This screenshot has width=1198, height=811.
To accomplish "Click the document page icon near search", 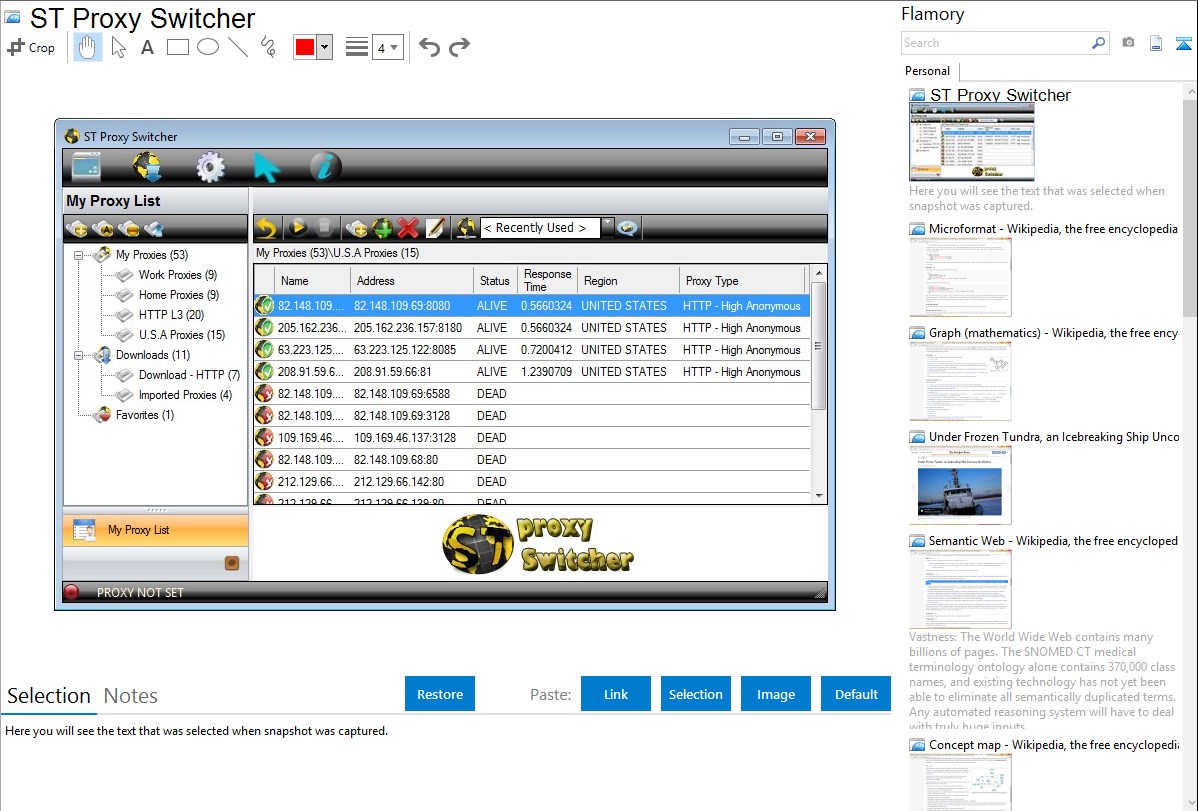I will (1156, 44).
